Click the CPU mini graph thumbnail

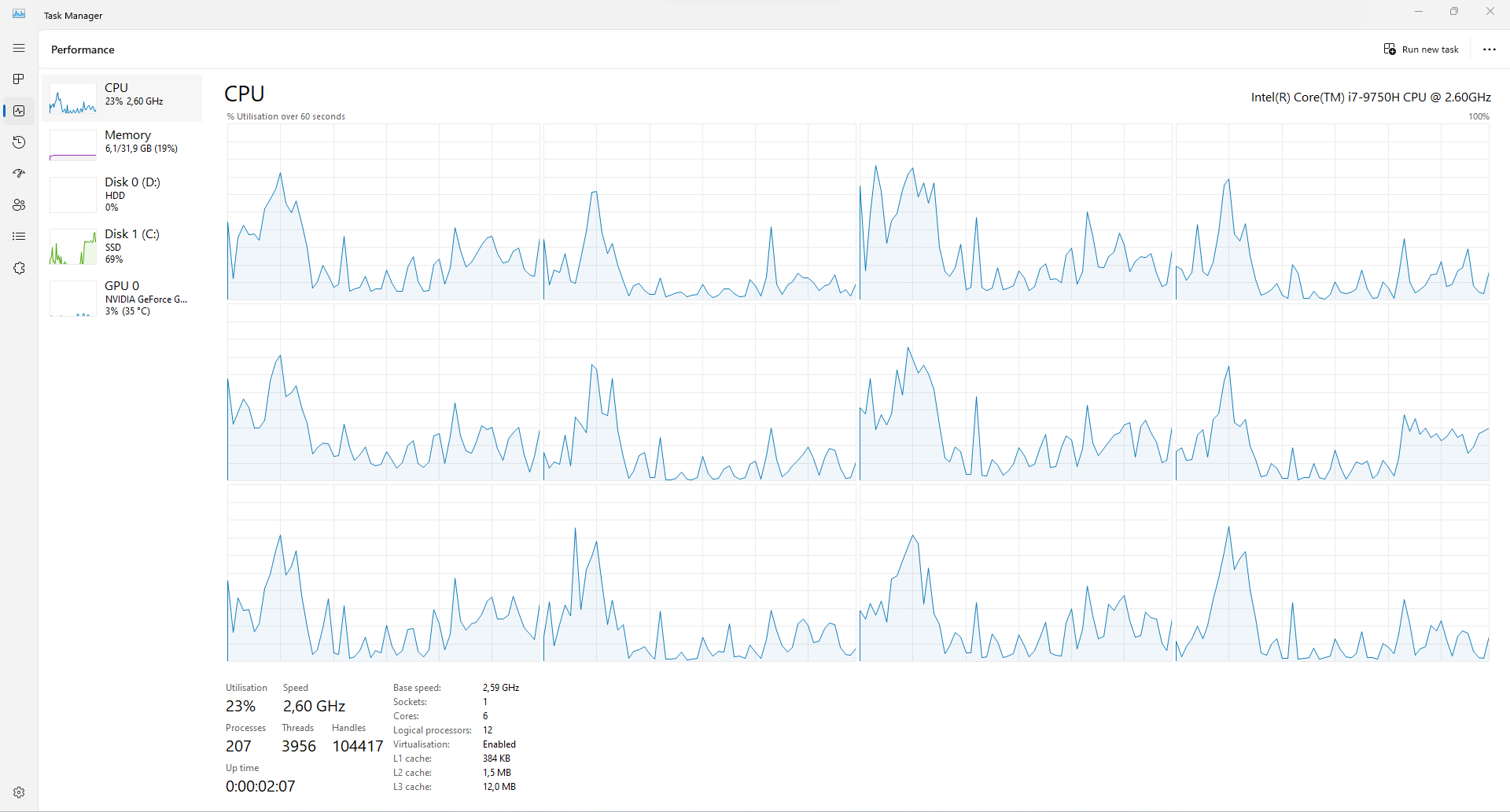coord(73,98)
